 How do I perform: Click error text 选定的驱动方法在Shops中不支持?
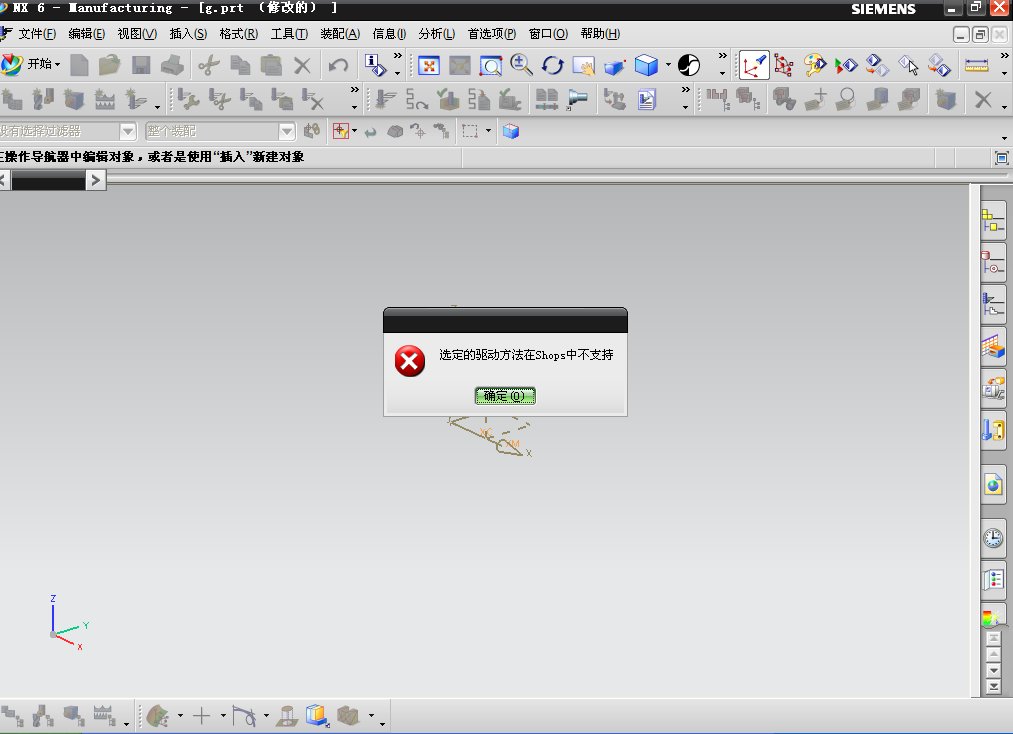[x=526, y=355]
